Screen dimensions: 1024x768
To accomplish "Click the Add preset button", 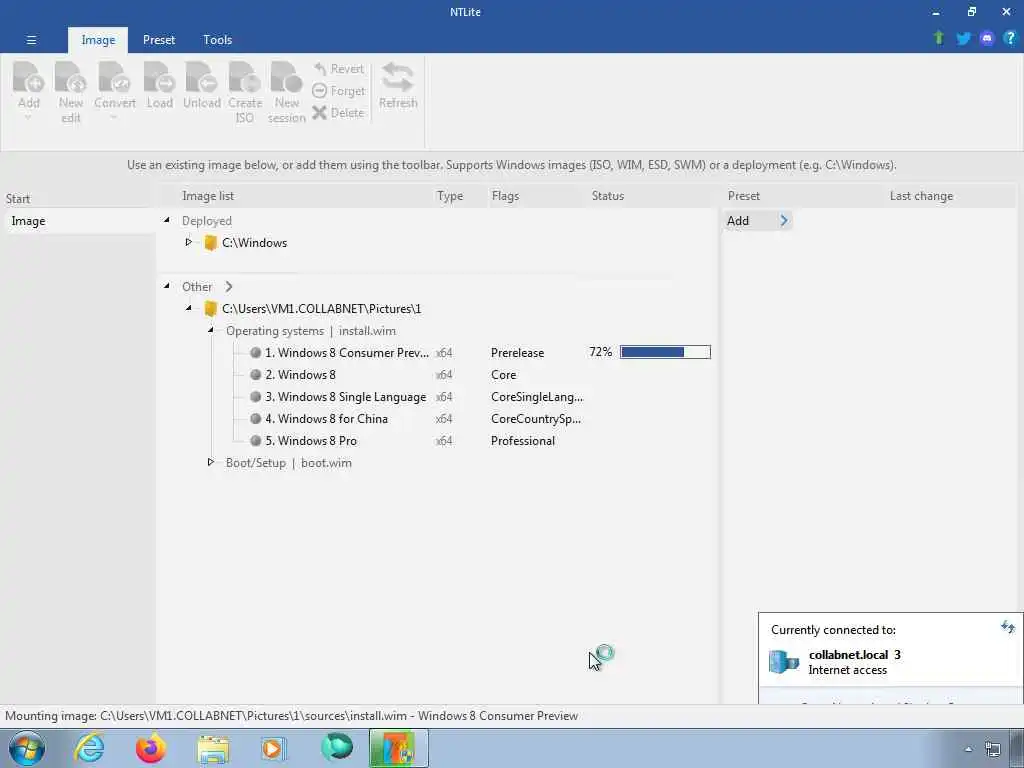I will [756, 221].
